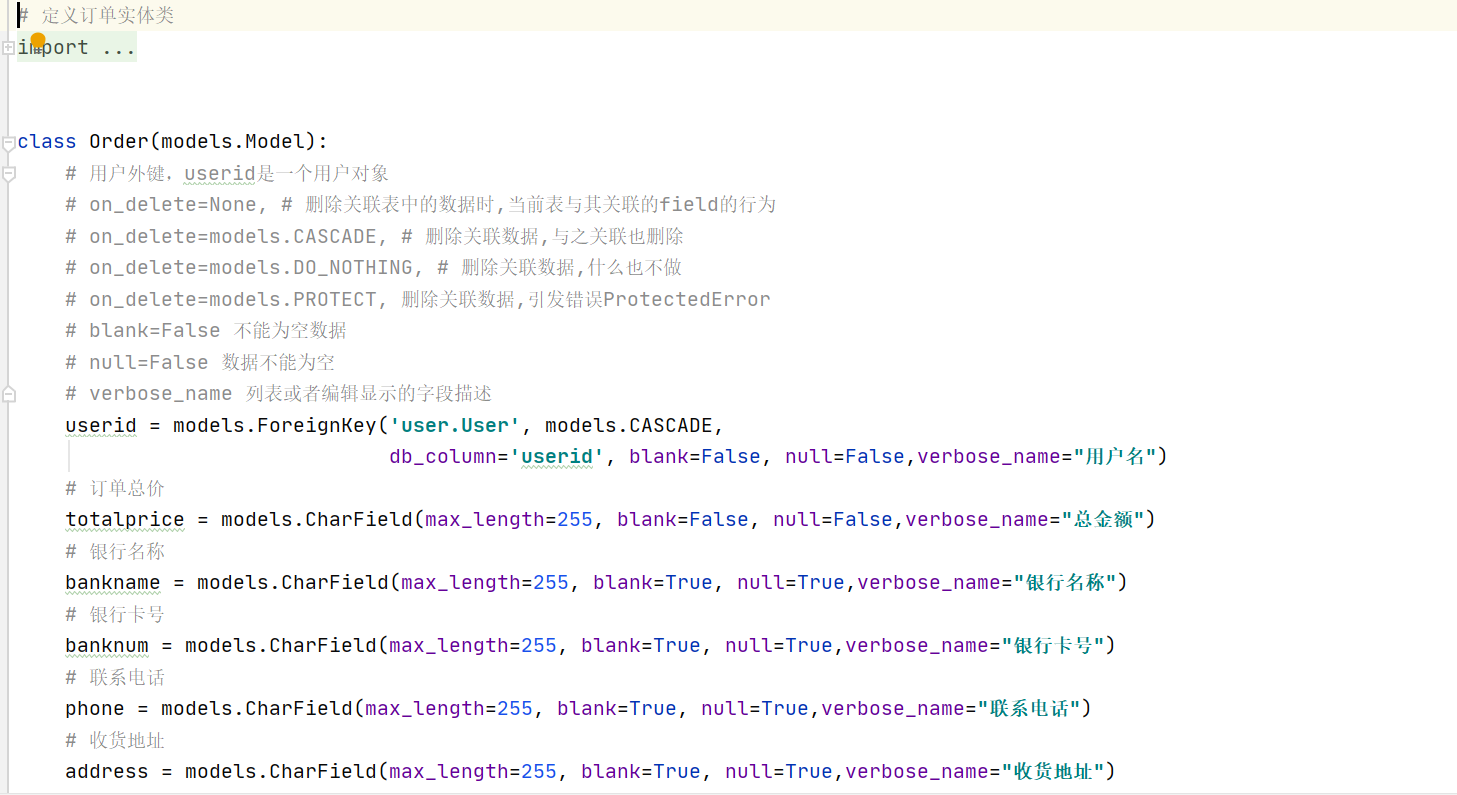Image resolution: width=1457 pixels, height=795 pixels.
Task: Click the verbose_name string "联系电话"
Action: click(1029, 709)
